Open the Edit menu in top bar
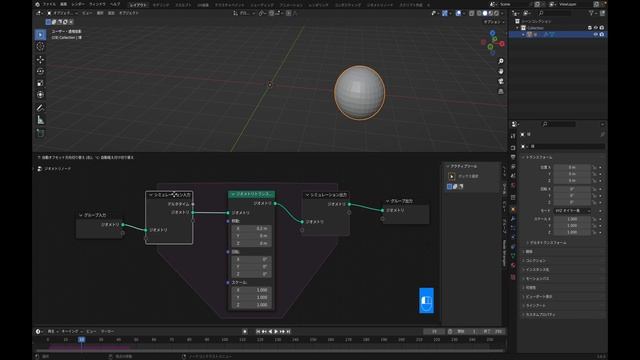640x360 pixels. pyautogui.click(x=64, y=4)
